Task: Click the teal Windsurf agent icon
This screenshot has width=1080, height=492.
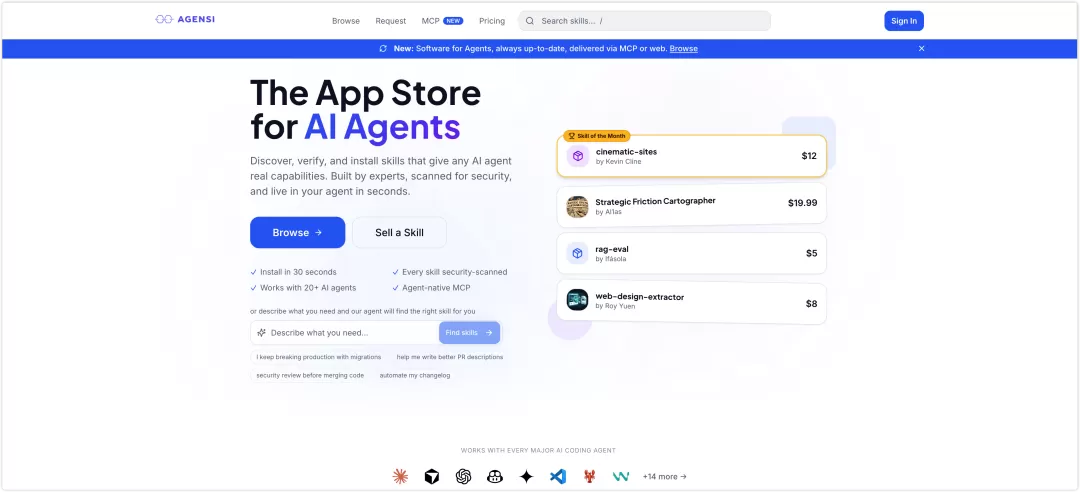Action: point(621,476)
